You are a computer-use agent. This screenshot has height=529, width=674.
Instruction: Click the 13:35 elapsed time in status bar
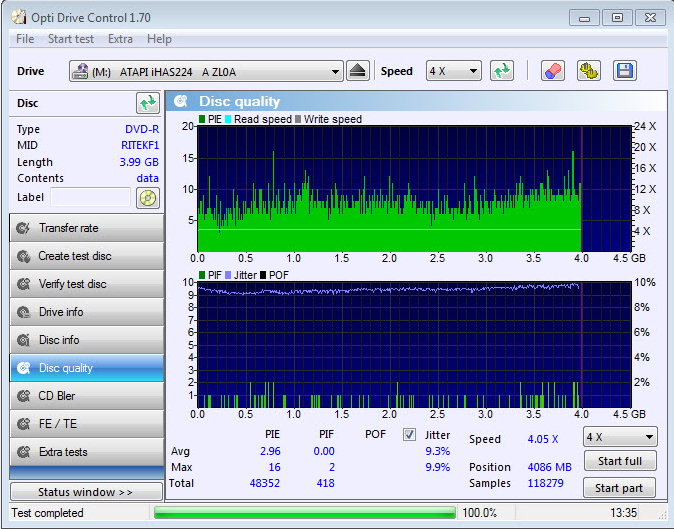pos(623,513)
